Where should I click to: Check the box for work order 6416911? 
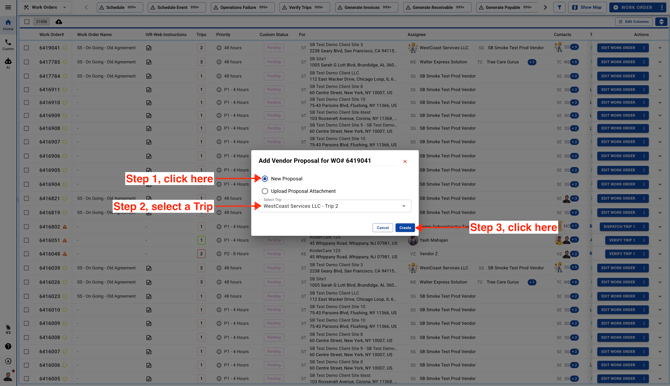[x=26, y=90]
